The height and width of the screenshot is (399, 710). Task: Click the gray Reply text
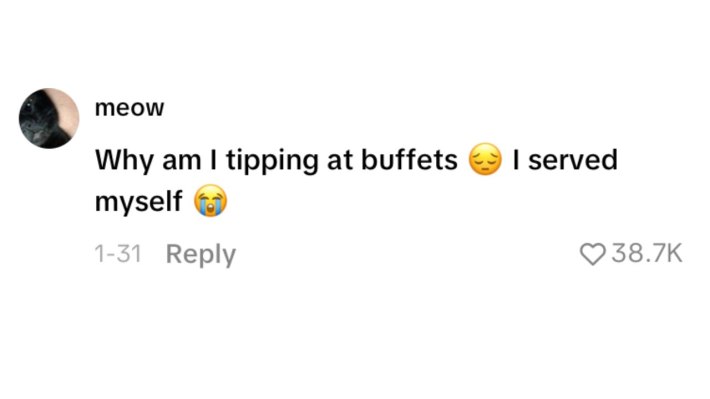pos(201,255)
